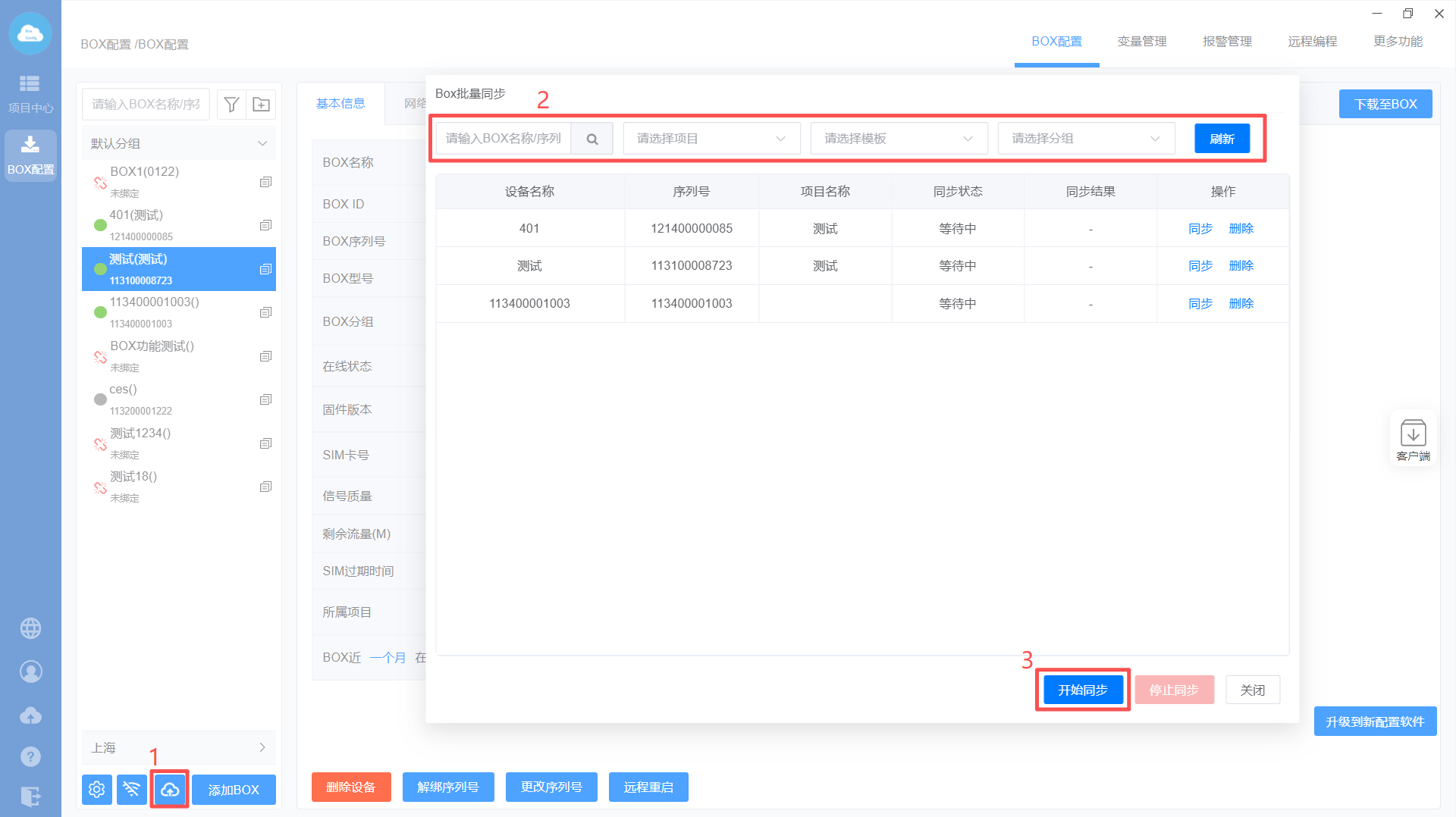Click the globe icon in left sidebar

30,628
